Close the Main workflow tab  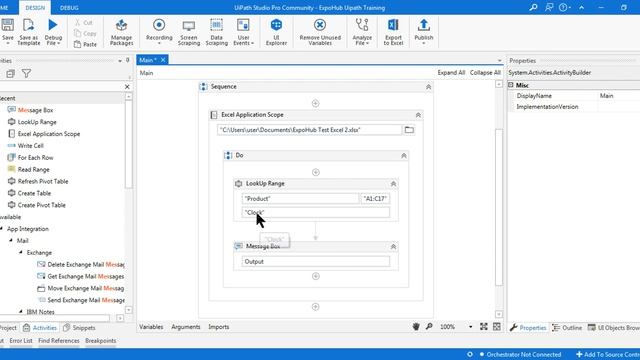(x=163, y=60)
